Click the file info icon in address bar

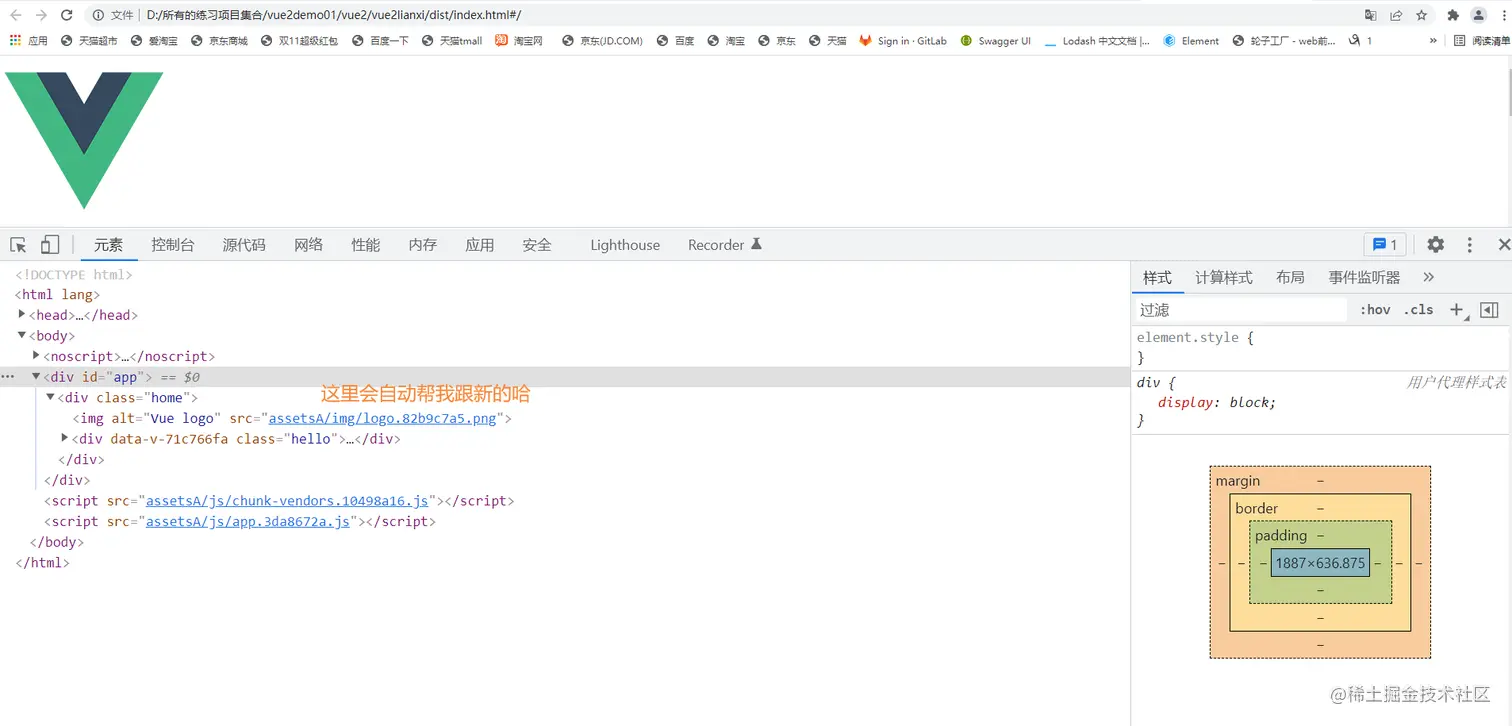pos(98,15)
